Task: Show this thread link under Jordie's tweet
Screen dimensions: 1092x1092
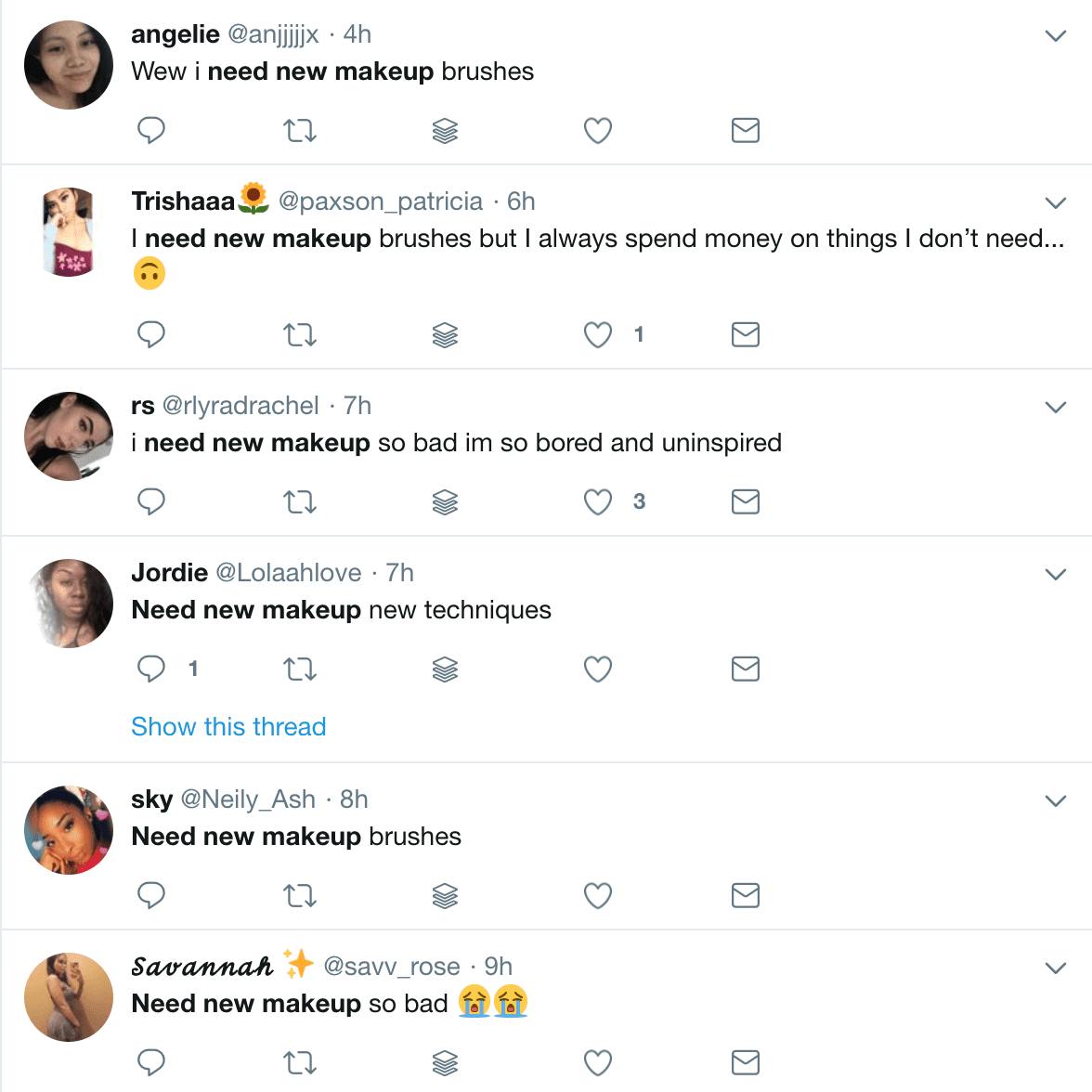Action: click(228, 726)
